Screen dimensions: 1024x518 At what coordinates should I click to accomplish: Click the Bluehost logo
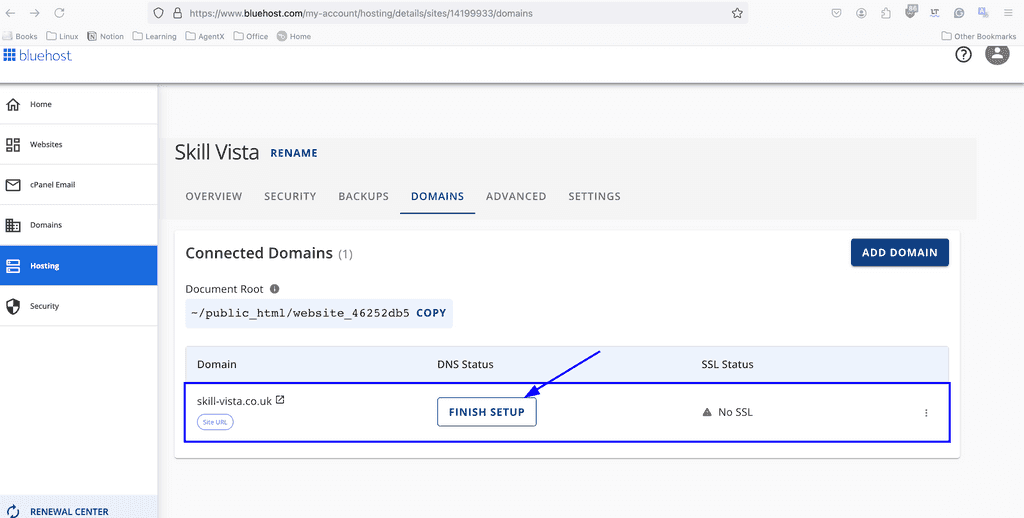(x=37, y=56)
